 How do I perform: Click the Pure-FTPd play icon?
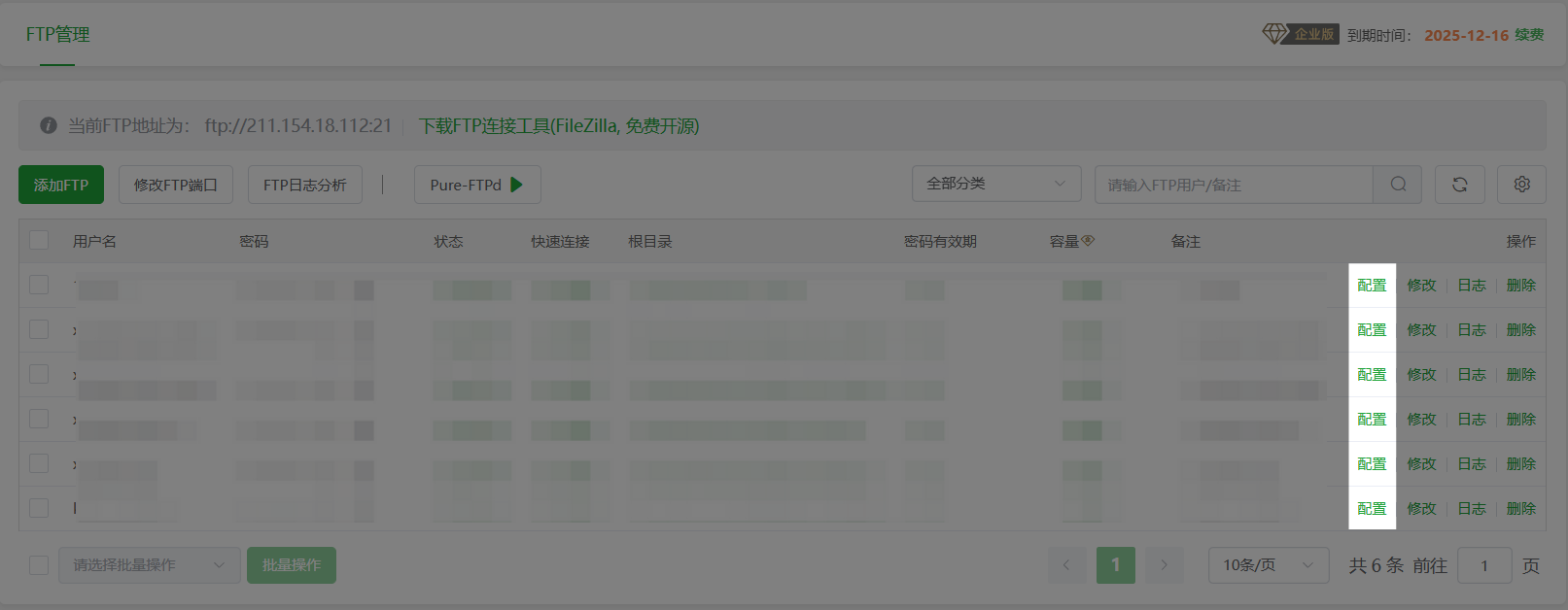(516, 185)
